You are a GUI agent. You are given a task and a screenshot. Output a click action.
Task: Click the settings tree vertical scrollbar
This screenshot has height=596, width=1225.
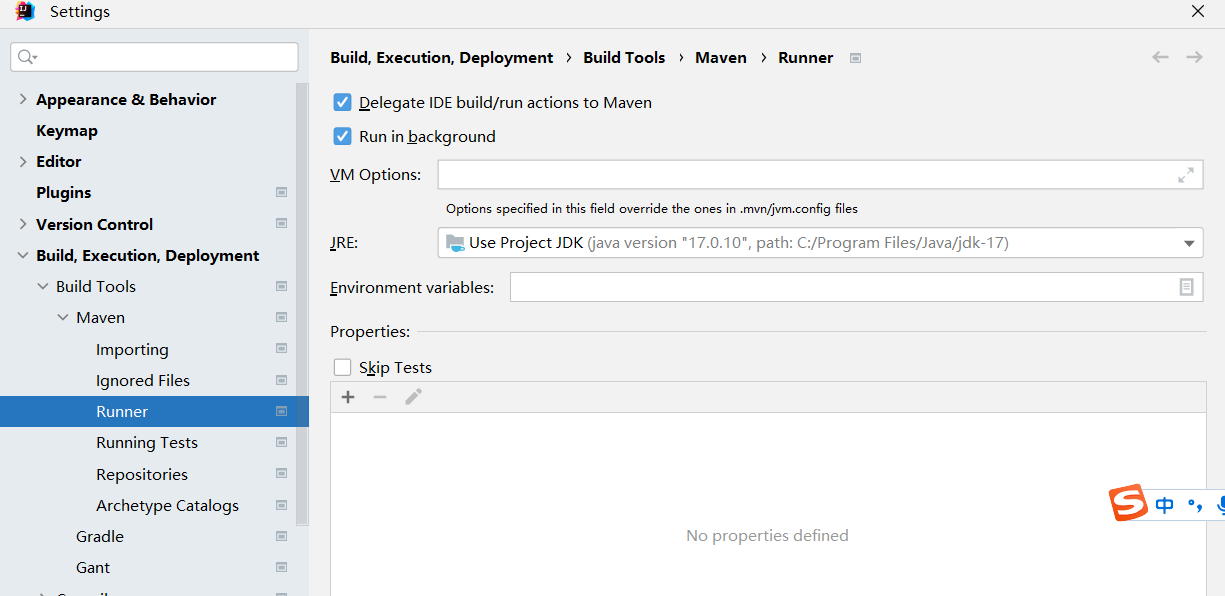pos(302,303)
